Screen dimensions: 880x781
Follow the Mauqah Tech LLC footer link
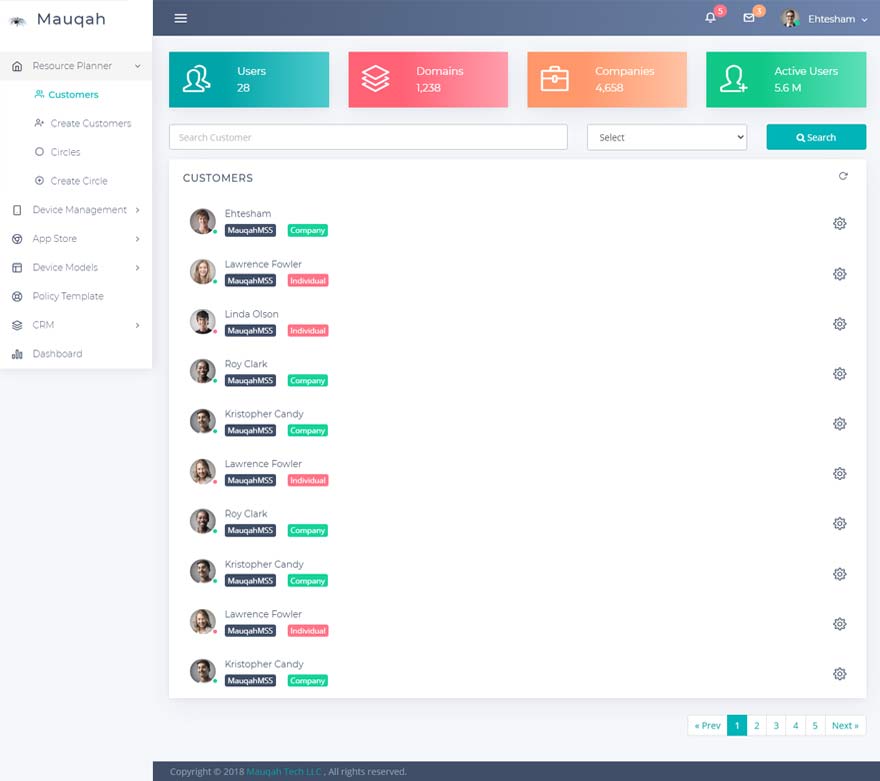click(284, 772)
